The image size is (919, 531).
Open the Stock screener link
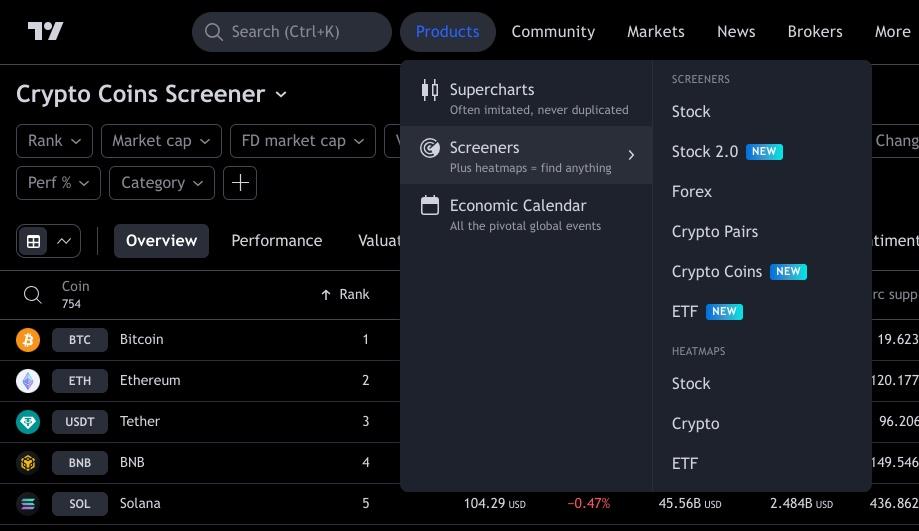691,111
